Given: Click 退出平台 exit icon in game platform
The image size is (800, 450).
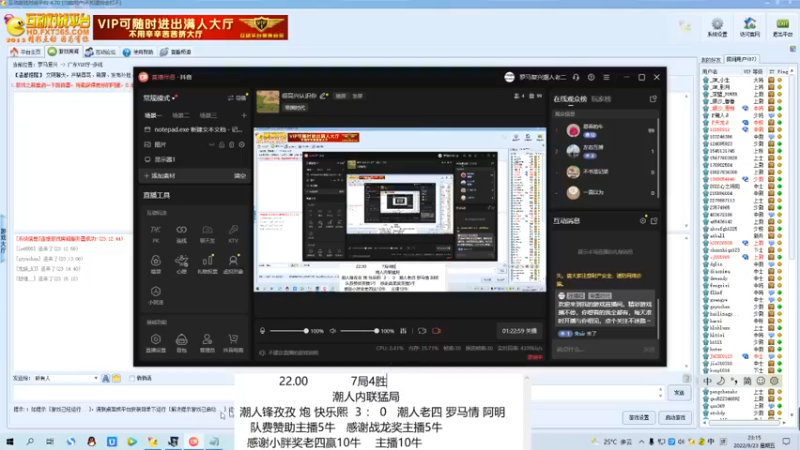Looking at the screenshot, I should click(x=782, y=28).
